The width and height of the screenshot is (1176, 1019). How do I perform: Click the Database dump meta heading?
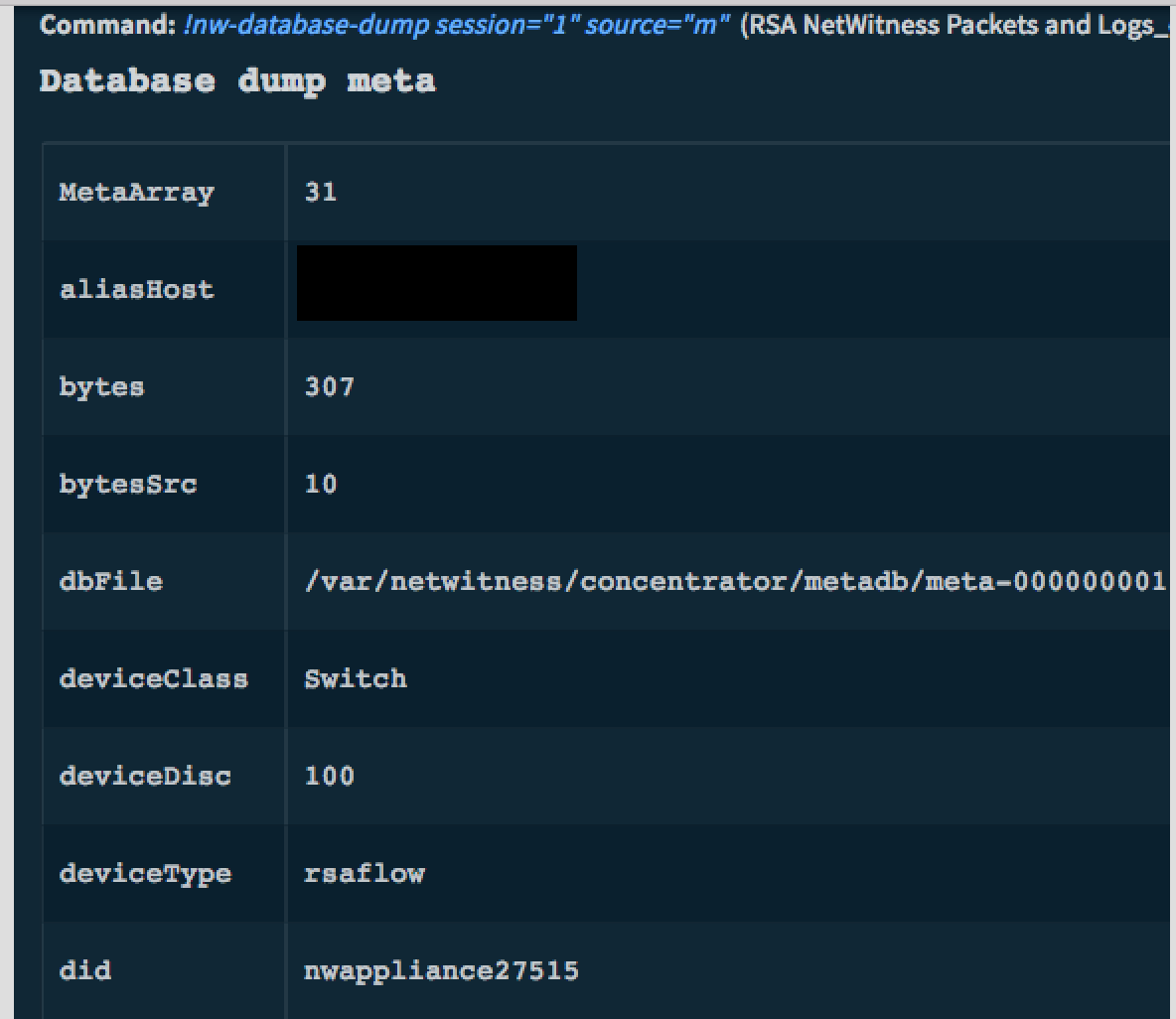pos(236,80)
